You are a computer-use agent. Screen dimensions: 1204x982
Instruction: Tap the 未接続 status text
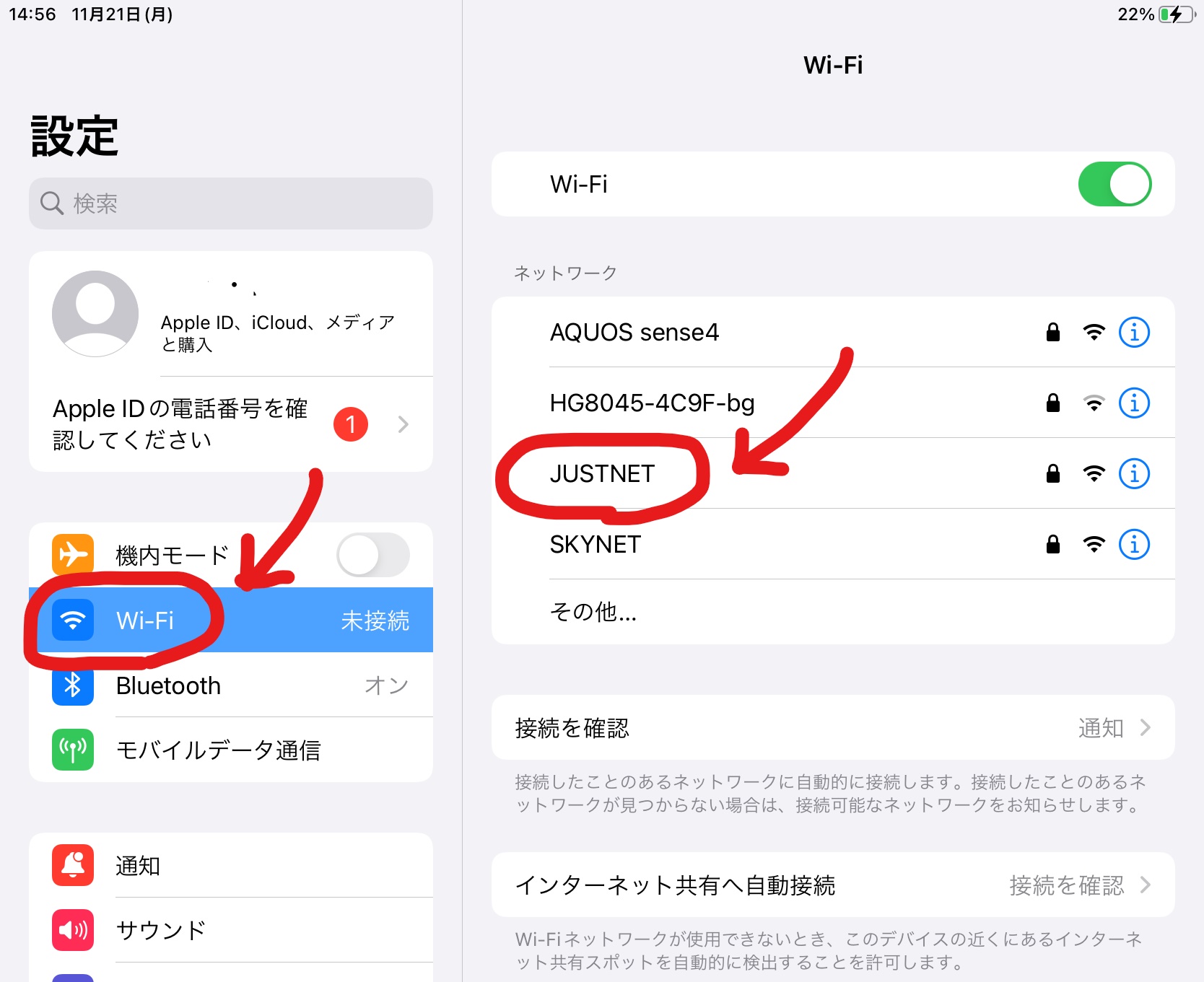(x=375, y=621)
